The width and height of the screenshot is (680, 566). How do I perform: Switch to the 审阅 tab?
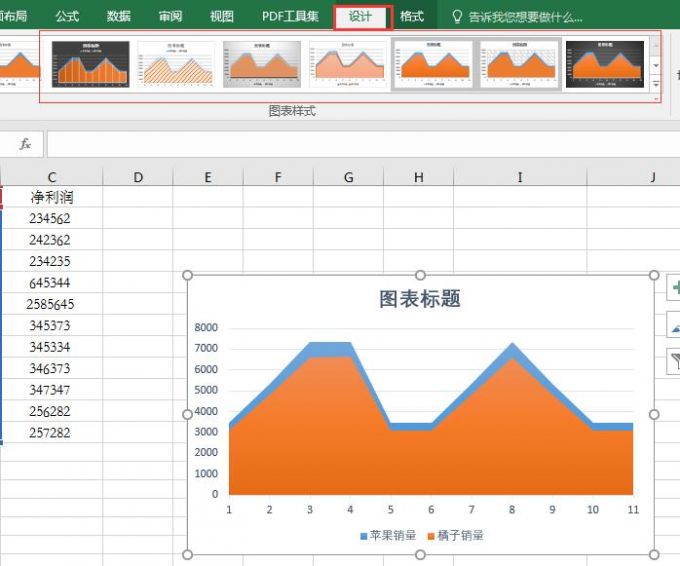(170, 16)
